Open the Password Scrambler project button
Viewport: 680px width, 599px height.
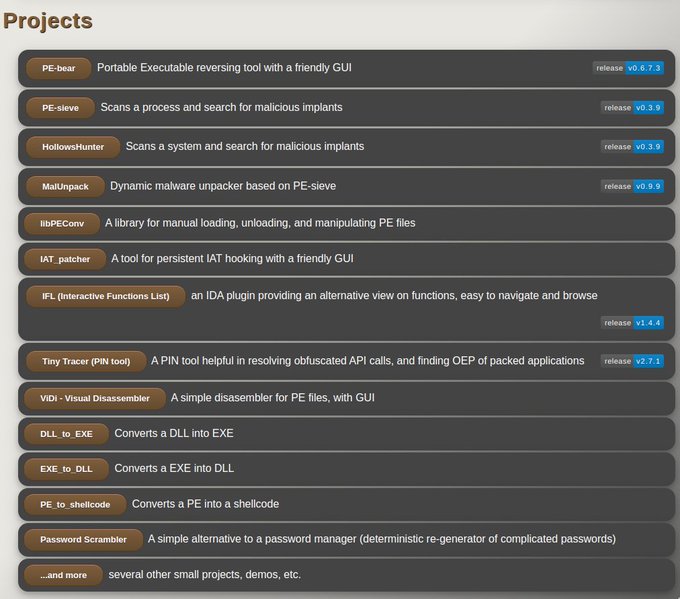pos(83,540)
